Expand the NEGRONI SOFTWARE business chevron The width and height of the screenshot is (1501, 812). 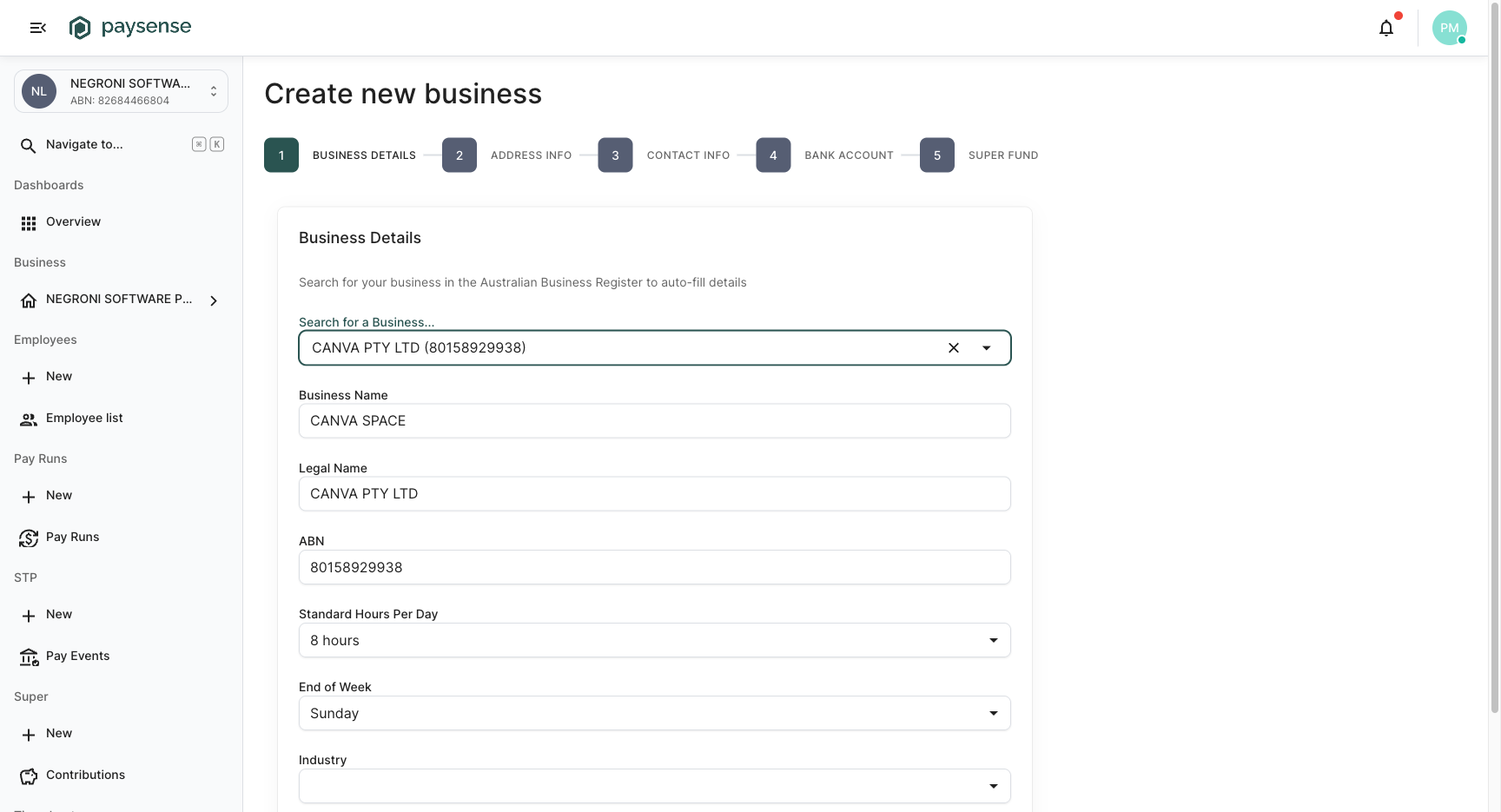(x=214, y=300)
